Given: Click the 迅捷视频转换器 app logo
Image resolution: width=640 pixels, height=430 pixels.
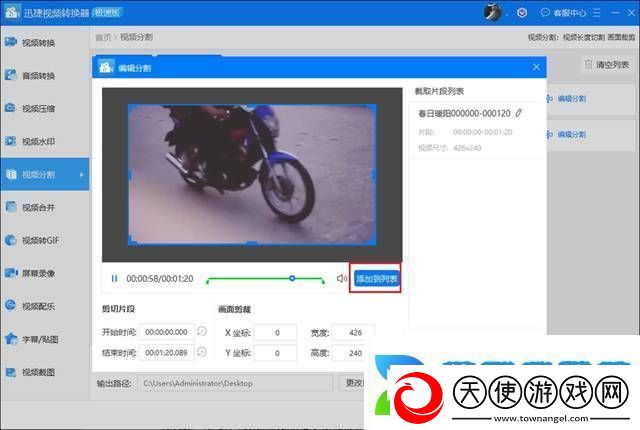Looking at the screenshot, I should pos(11,12).
